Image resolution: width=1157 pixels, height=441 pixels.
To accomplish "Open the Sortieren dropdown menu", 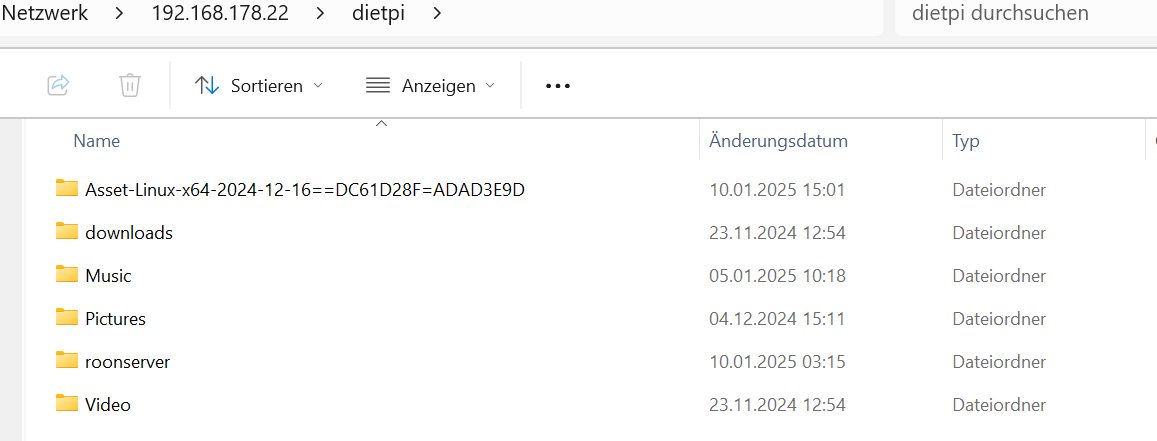I will point(260,86).
